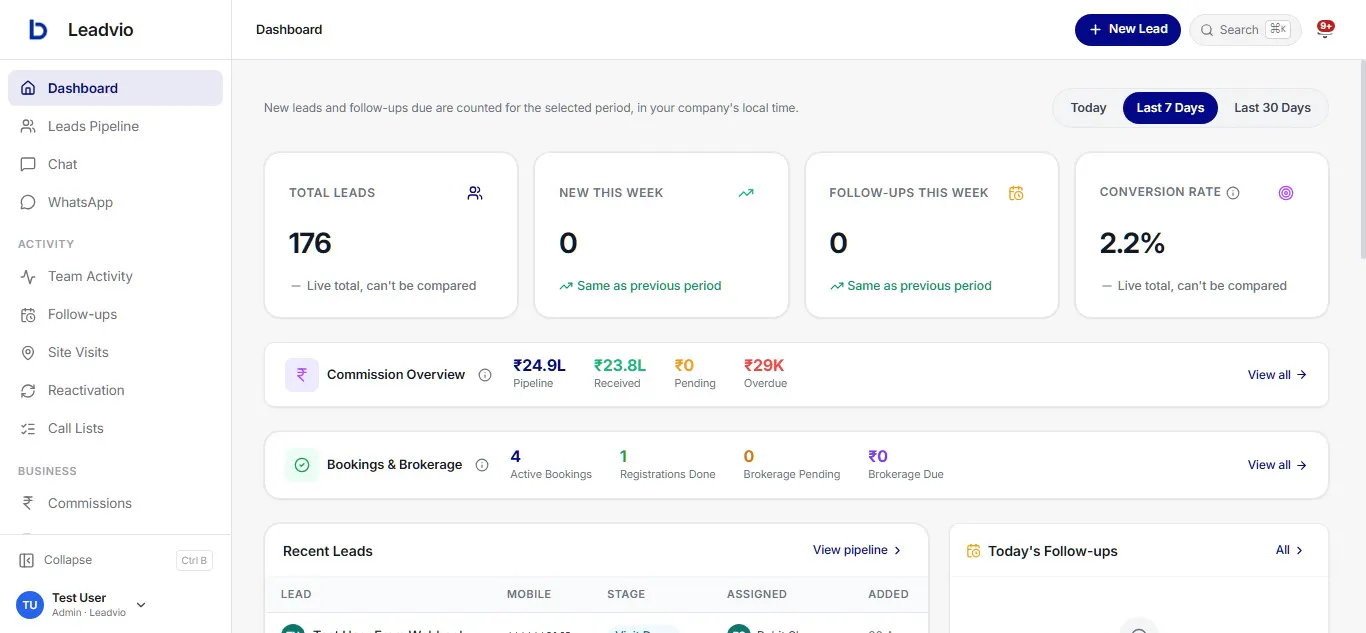Click the Dashboard home icon in sidebar
Screen dimensions: 1366x633
point(28,88)
